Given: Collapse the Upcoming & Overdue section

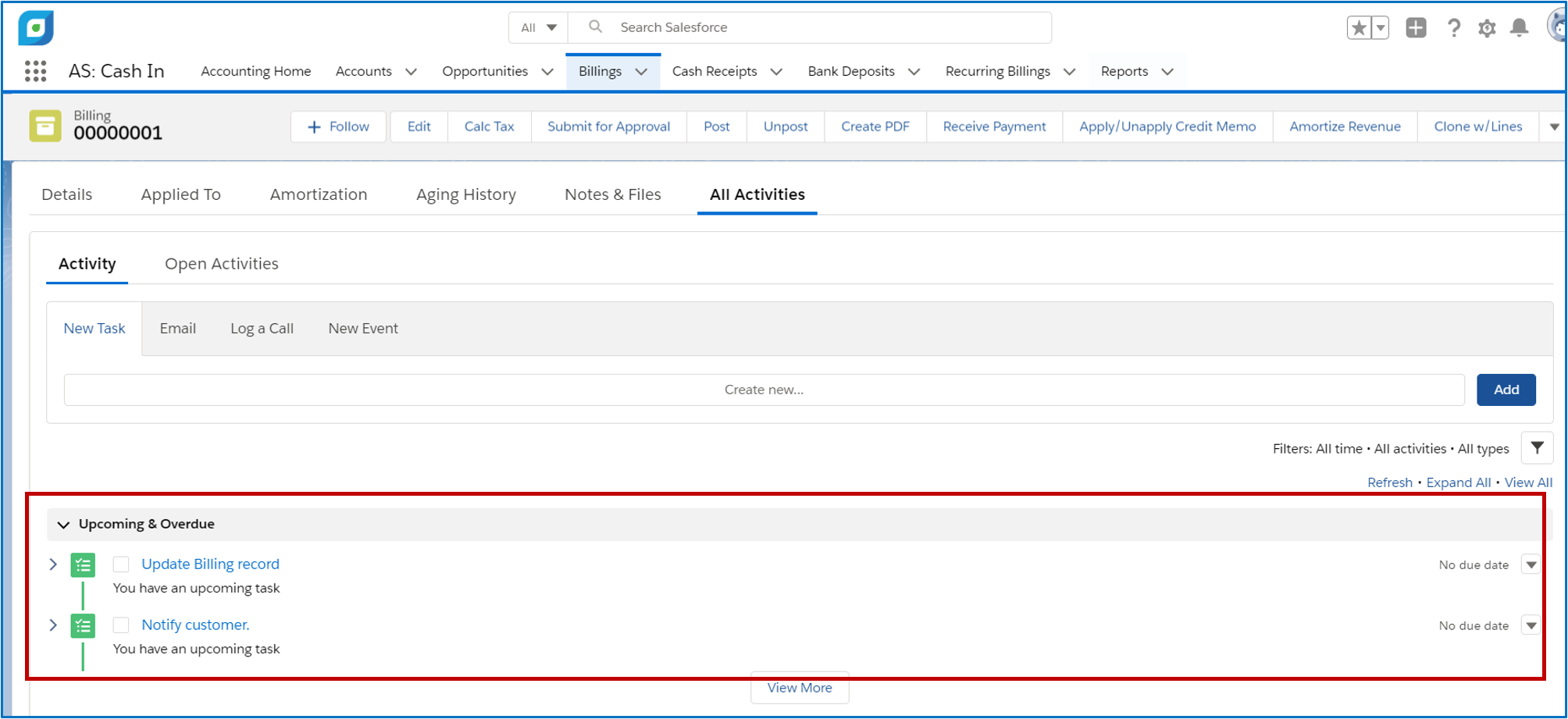Looking at the screenshot, I should tap(64, 525).
